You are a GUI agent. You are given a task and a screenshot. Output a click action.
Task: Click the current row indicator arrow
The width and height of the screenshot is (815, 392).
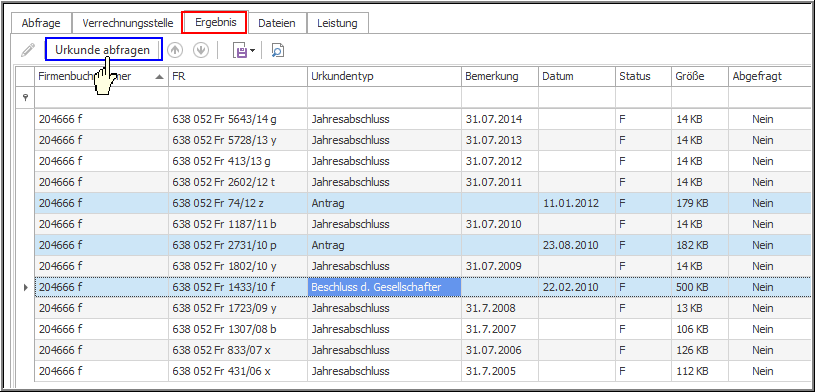[25, 287]
